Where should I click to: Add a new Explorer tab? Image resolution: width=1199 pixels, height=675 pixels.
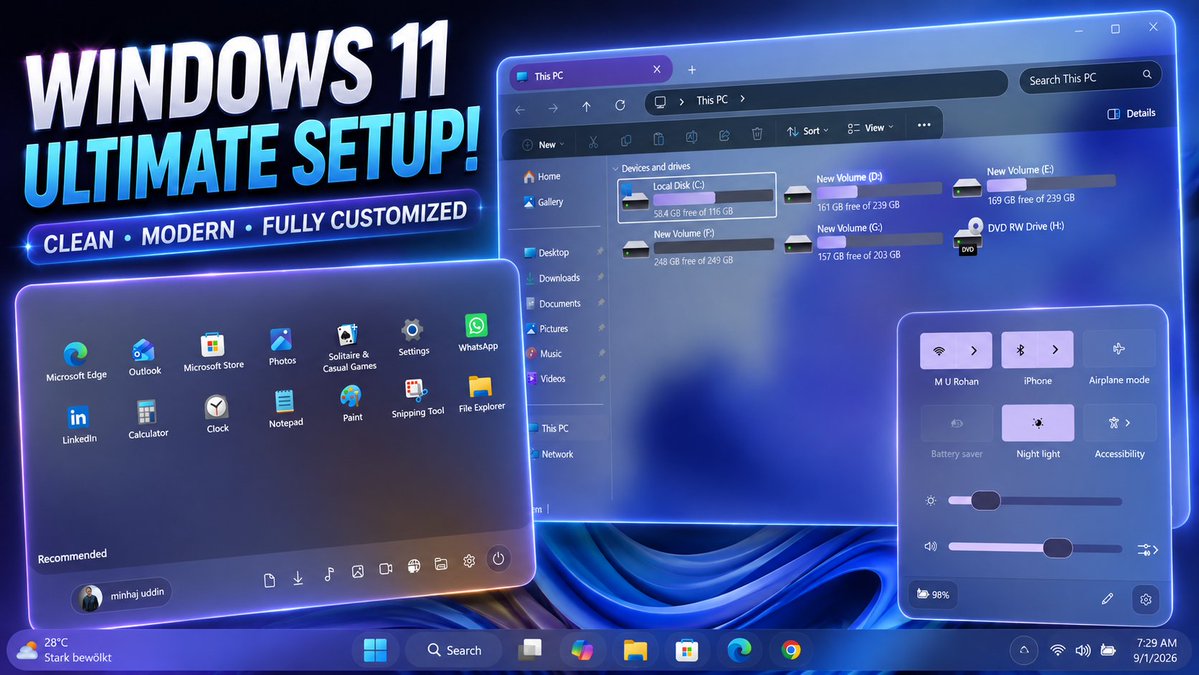pos(691,70)
